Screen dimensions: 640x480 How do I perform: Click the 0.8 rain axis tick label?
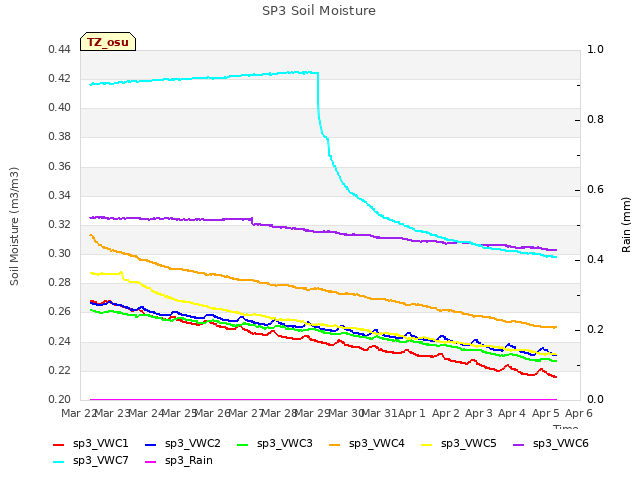point(595,120)
